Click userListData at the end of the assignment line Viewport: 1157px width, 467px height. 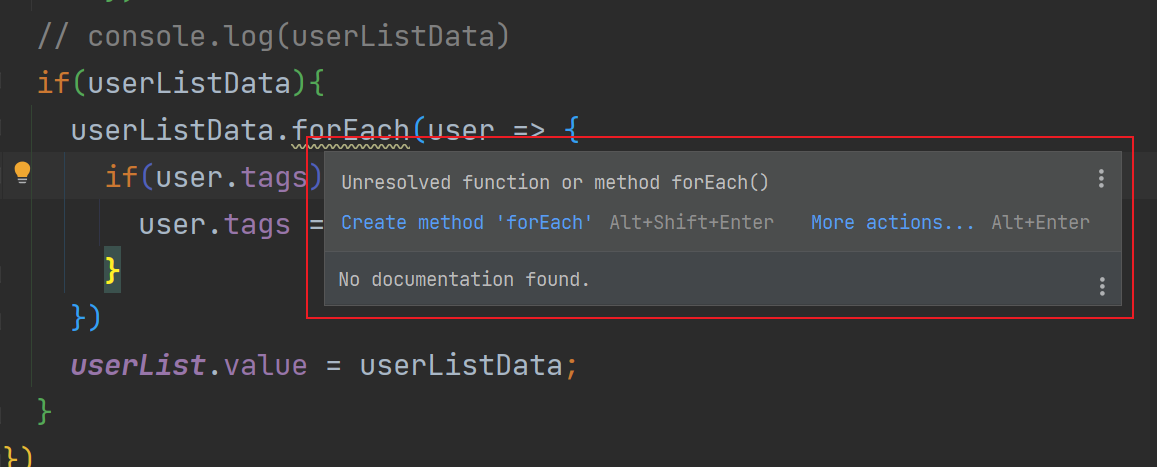pos(461,365)
